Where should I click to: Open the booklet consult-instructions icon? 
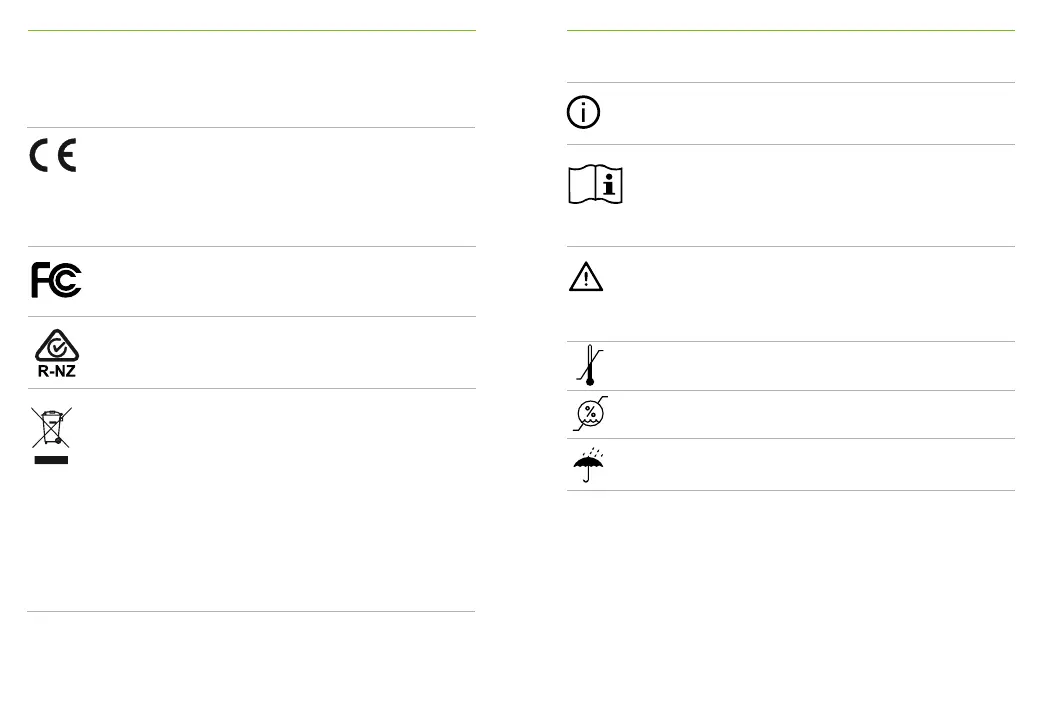595,184
